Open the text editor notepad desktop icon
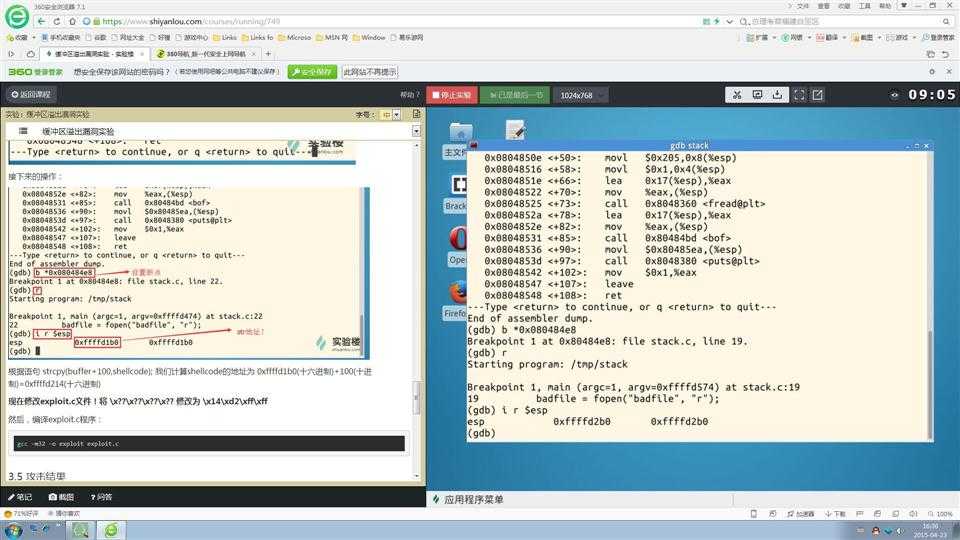This screenshot has height=540, width=960. [516, 130]
